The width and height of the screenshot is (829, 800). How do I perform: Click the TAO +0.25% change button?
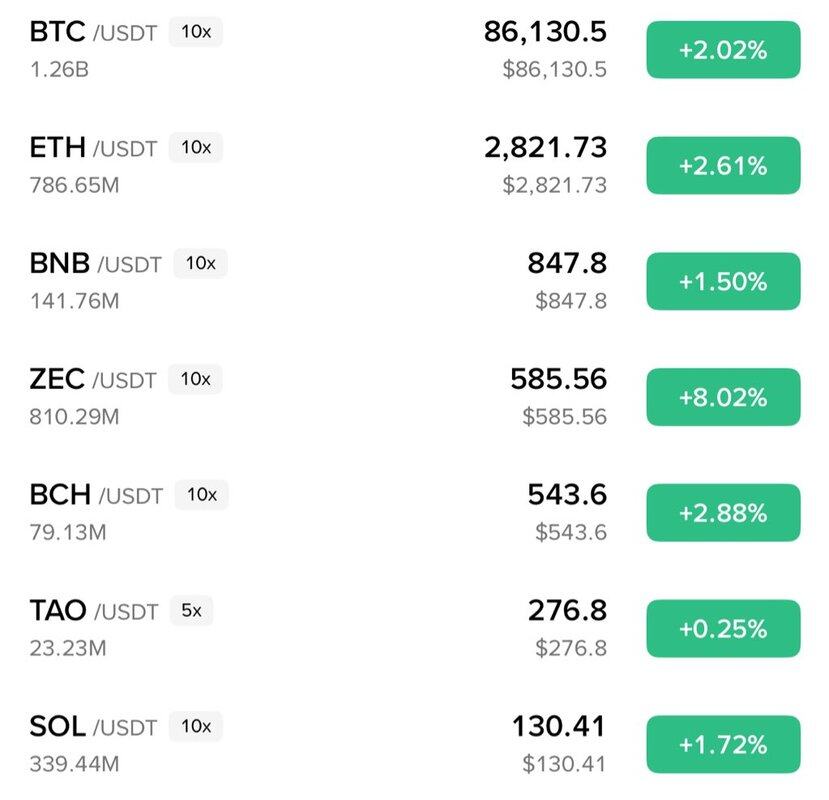pos(723,629)
